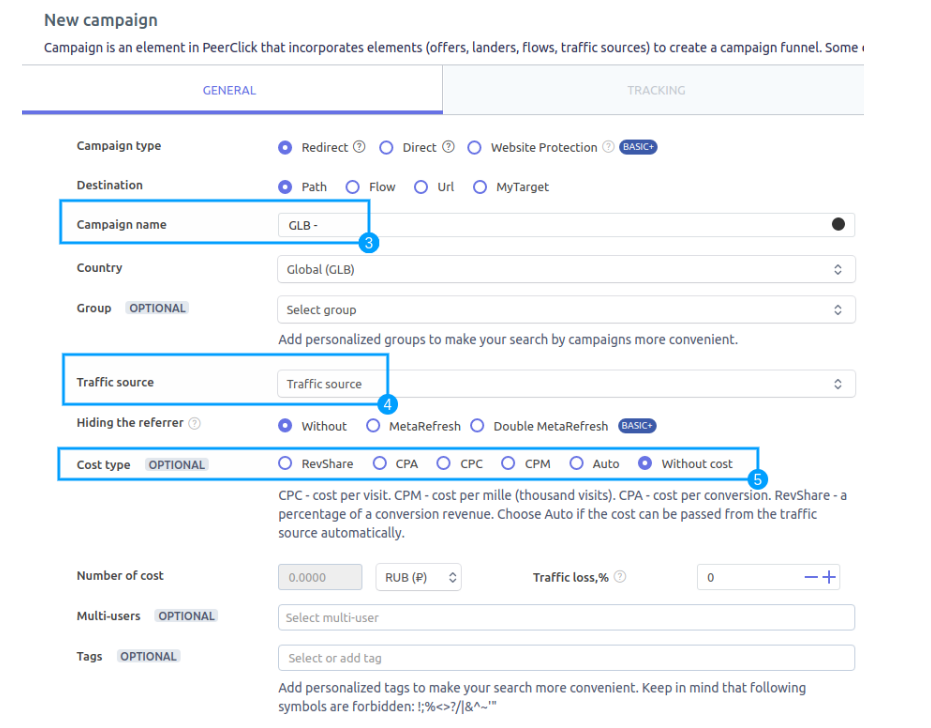Image resolution: width=931 pixels, height=728 pixels.
Task: Click help icon next to Redirect option
Action: coord(359,147)
